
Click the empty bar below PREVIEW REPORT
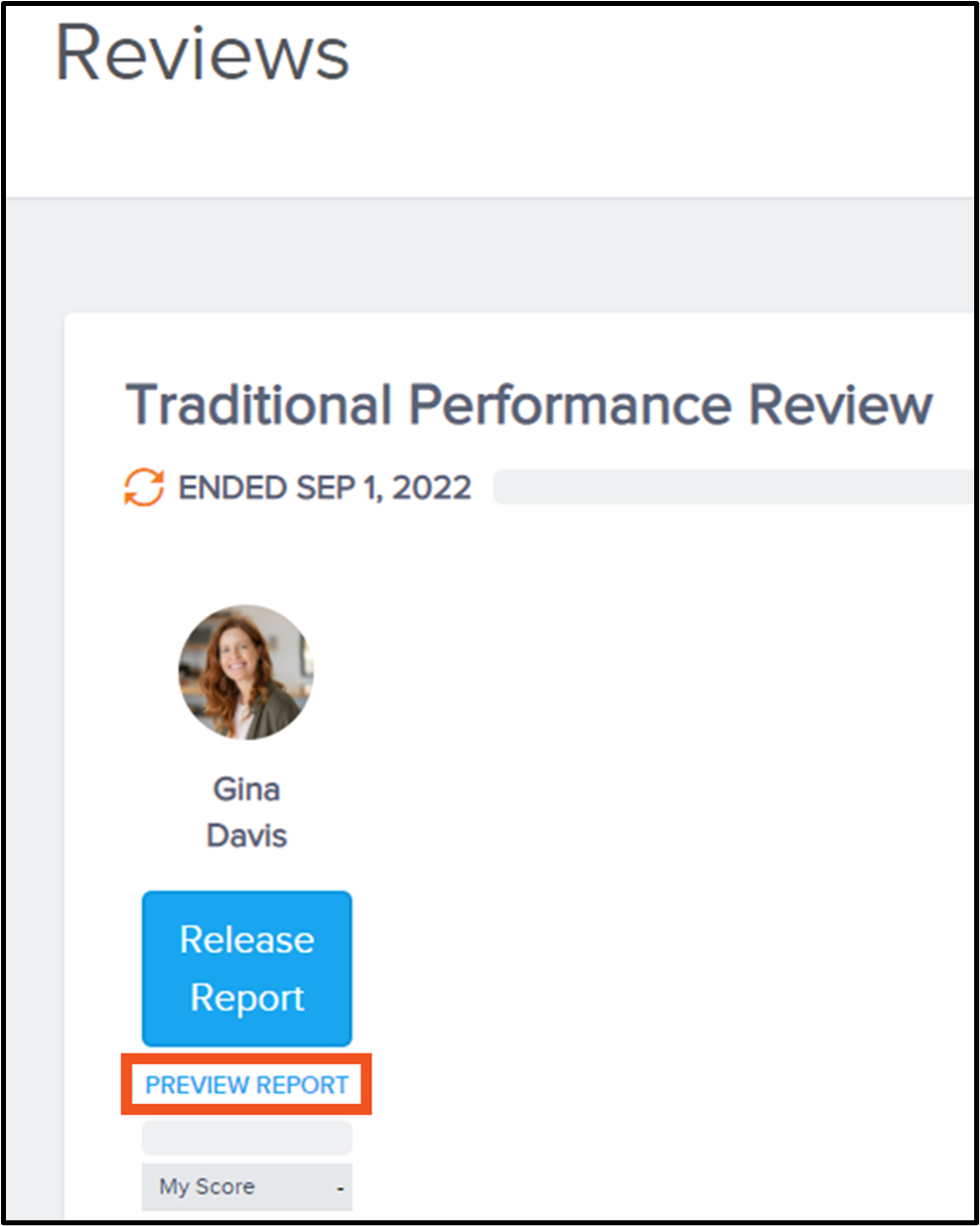pos(245,1139)
